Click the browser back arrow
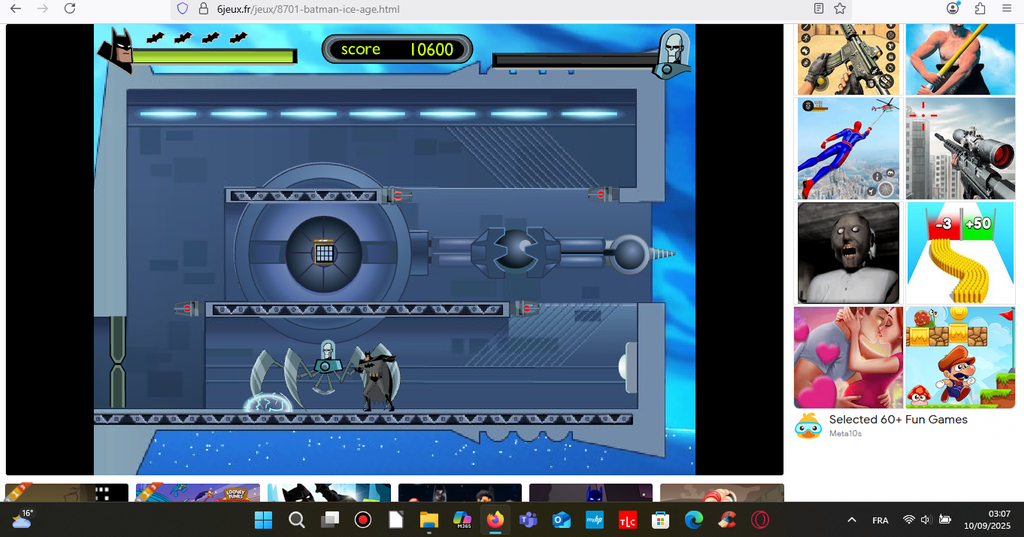The height and width of the screenshot is (537, 1024). click(15, 8)
